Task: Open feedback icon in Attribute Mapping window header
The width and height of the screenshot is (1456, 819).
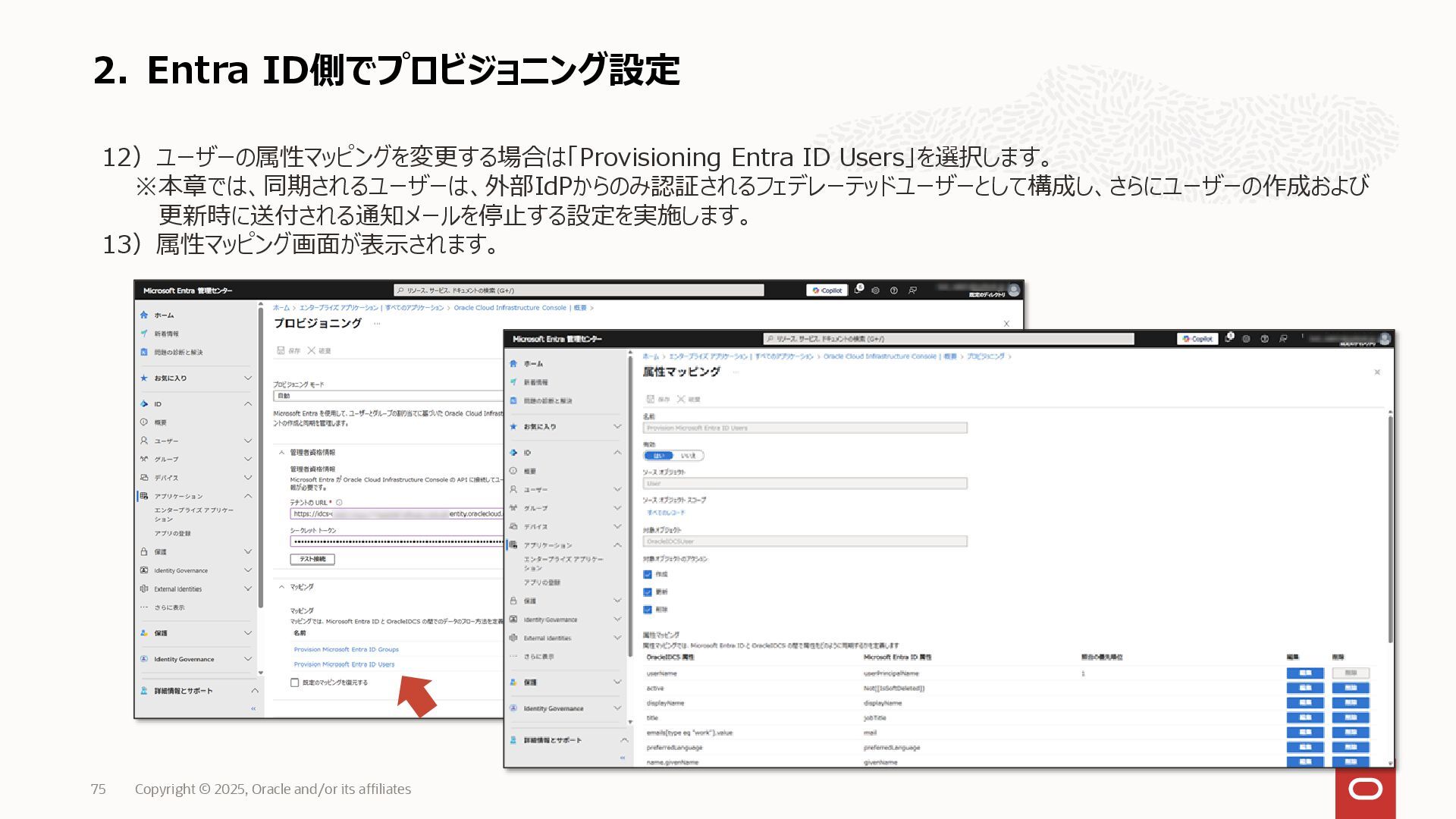Action: [x=1283, y=339]
